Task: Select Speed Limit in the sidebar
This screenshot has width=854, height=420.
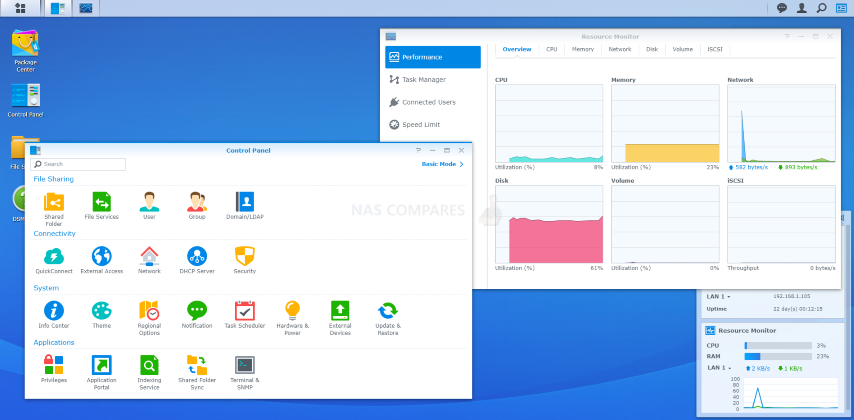Action: tap(421, 125)
